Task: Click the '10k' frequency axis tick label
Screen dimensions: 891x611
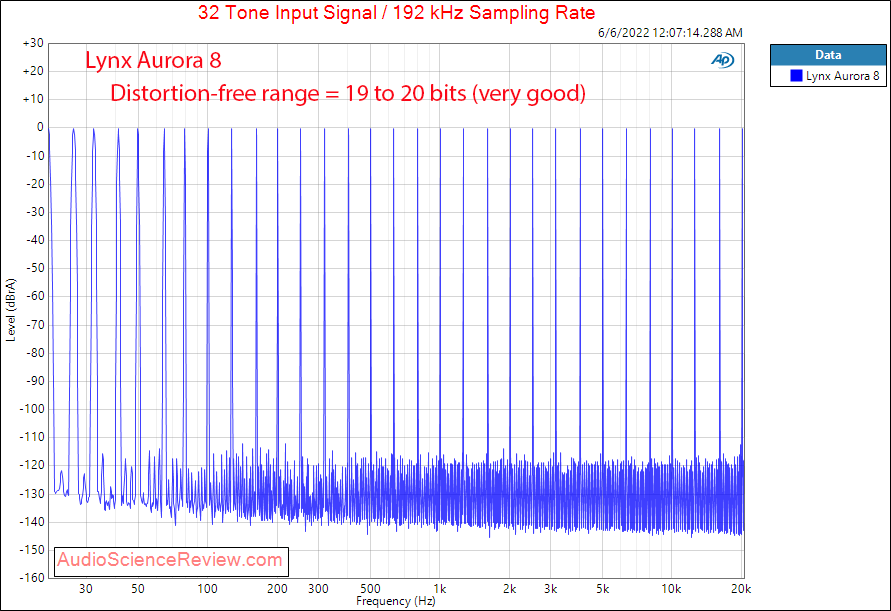Action: tap(671, 589)
